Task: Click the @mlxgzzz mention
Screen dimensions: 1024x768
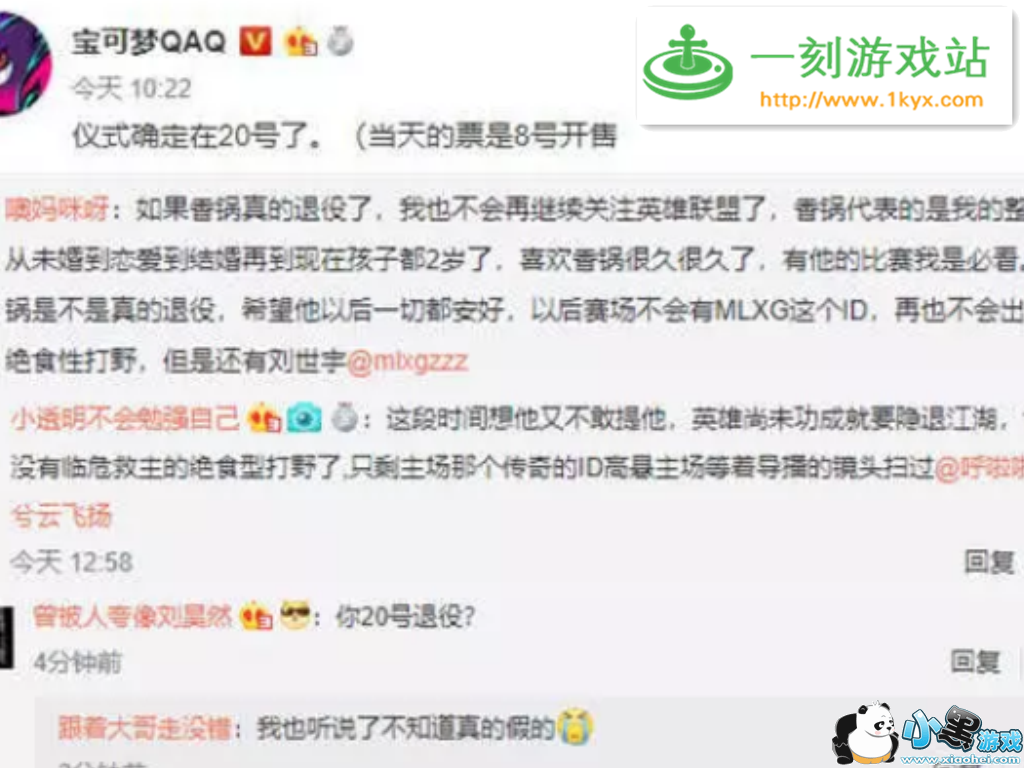Action: click(x=407, y=361)
